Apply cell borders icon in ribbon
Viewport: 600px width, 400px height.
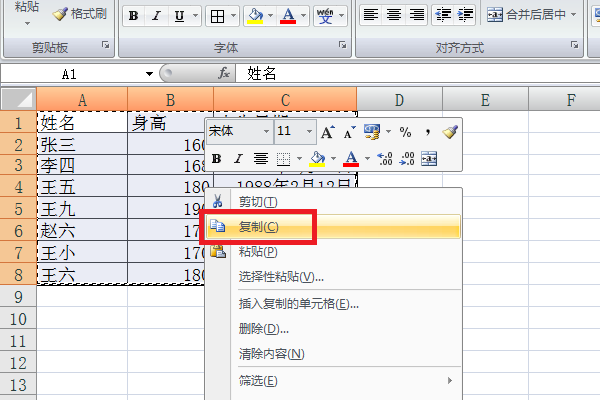pos(217,16)
